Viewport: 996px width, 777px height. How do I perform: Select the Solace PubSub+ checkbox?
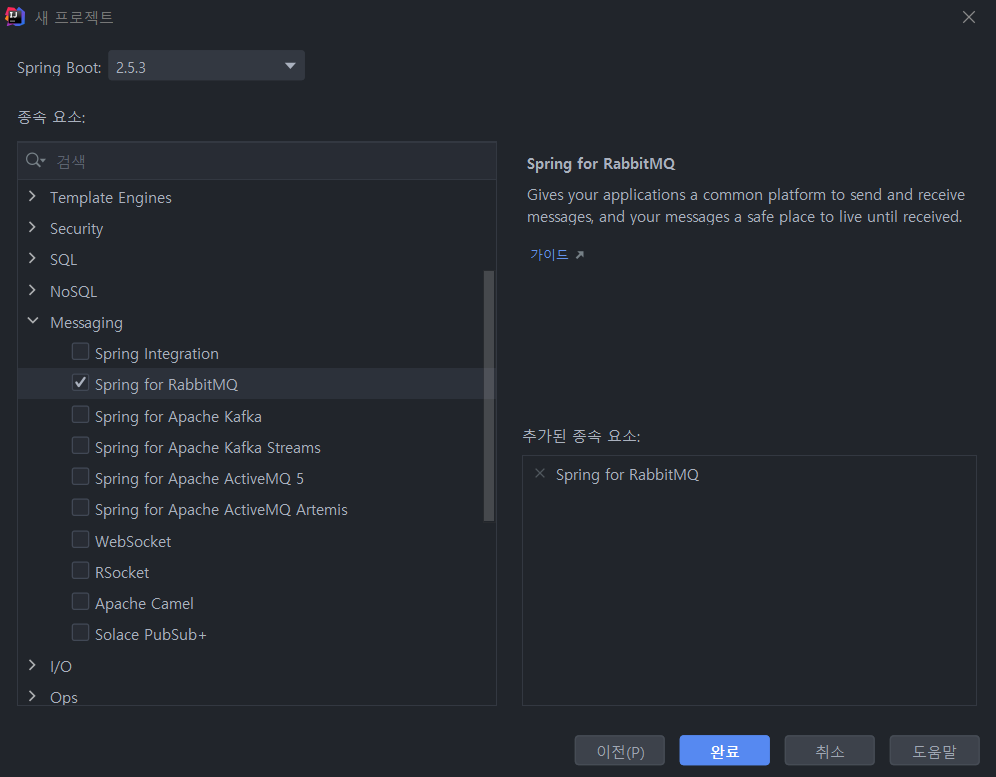81,633
